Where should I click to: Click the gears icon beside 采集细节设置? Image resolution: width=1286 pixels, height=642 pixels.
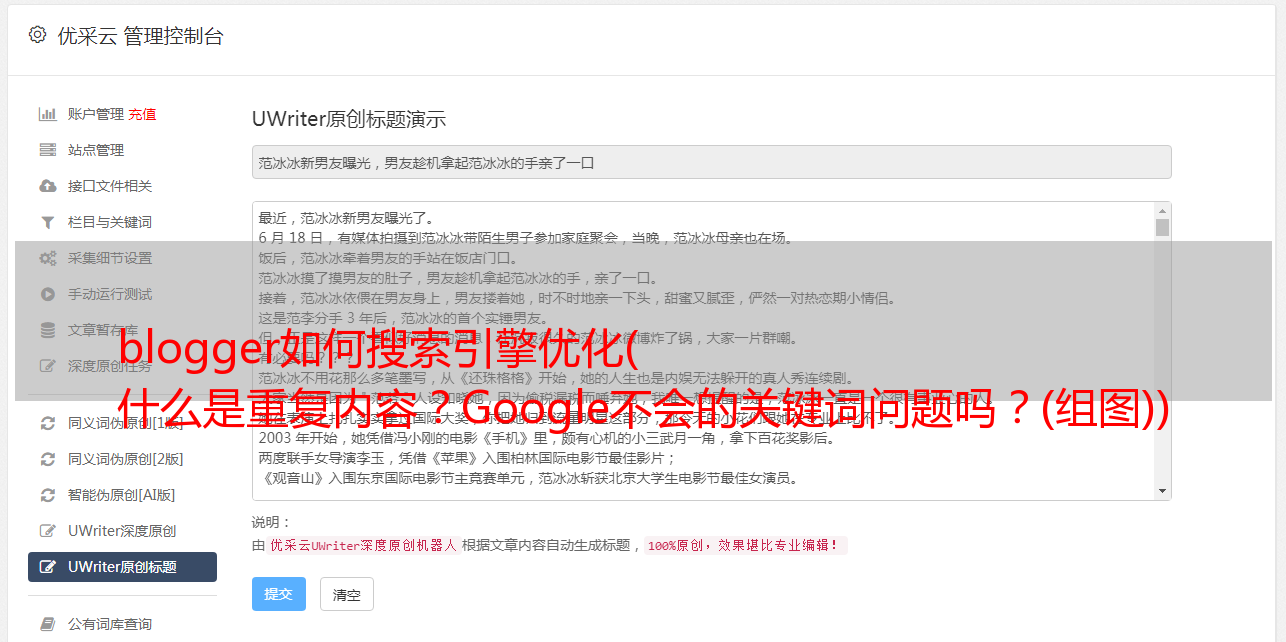[x=47, y=258]
